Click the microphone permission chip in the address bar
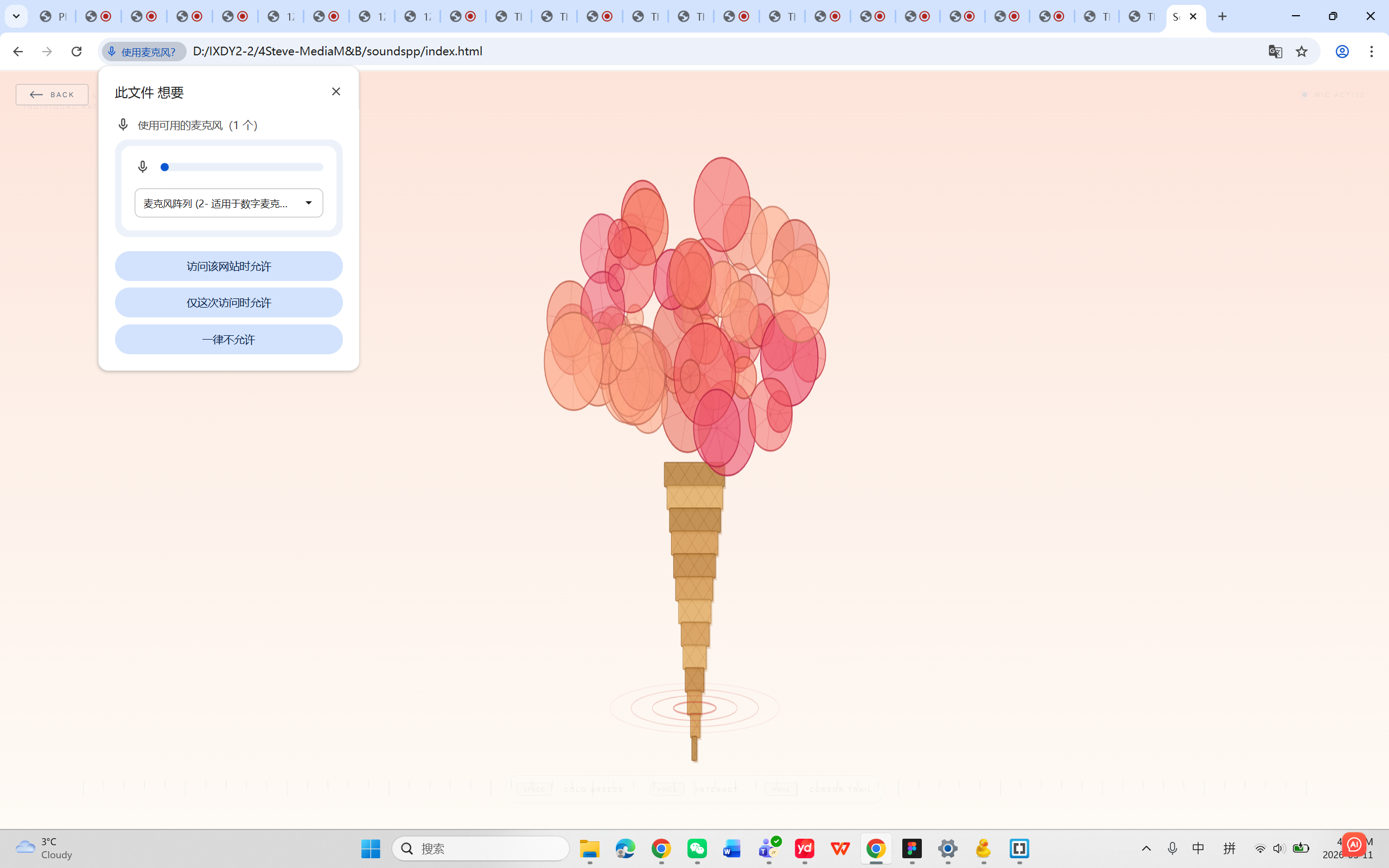The image size is (1389, 868). (x=143, y=52)
